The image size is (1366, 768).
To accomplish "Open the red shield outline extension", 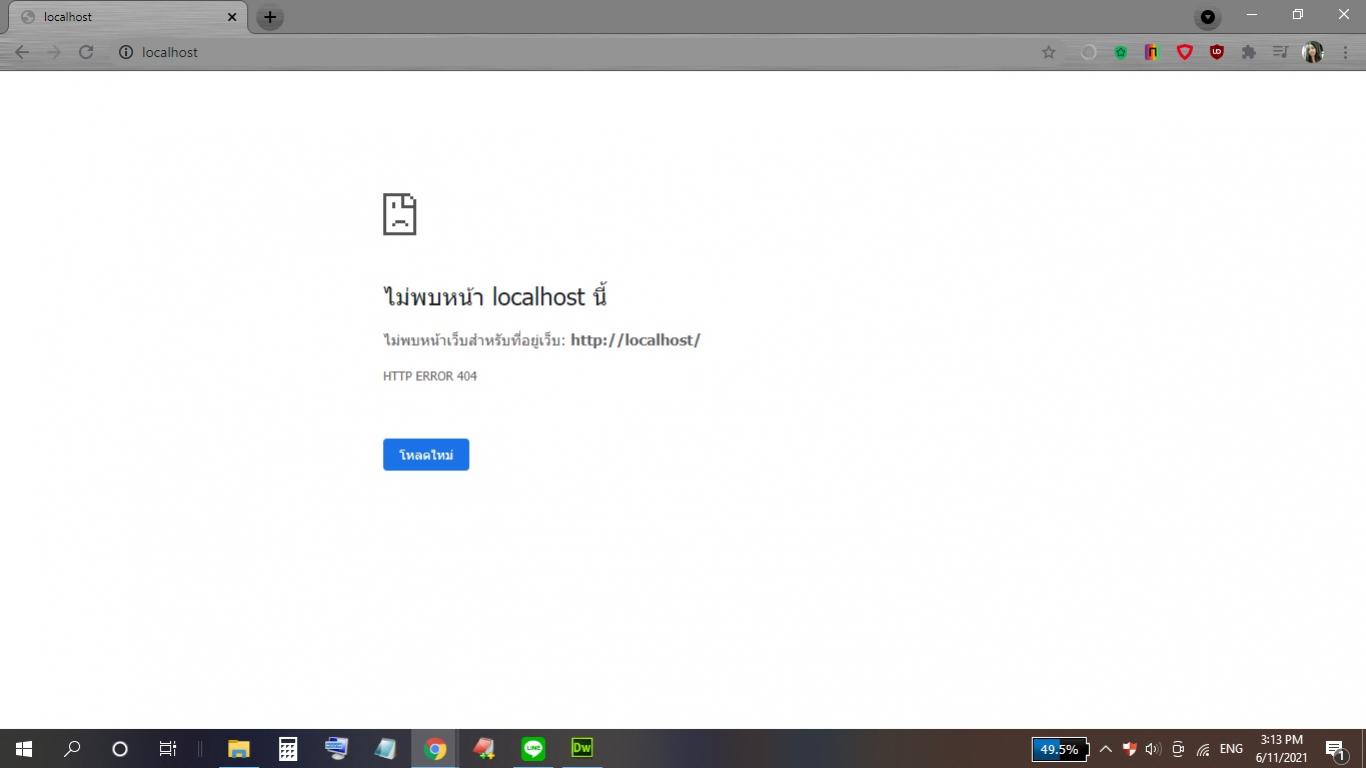I will point(1184,52).
